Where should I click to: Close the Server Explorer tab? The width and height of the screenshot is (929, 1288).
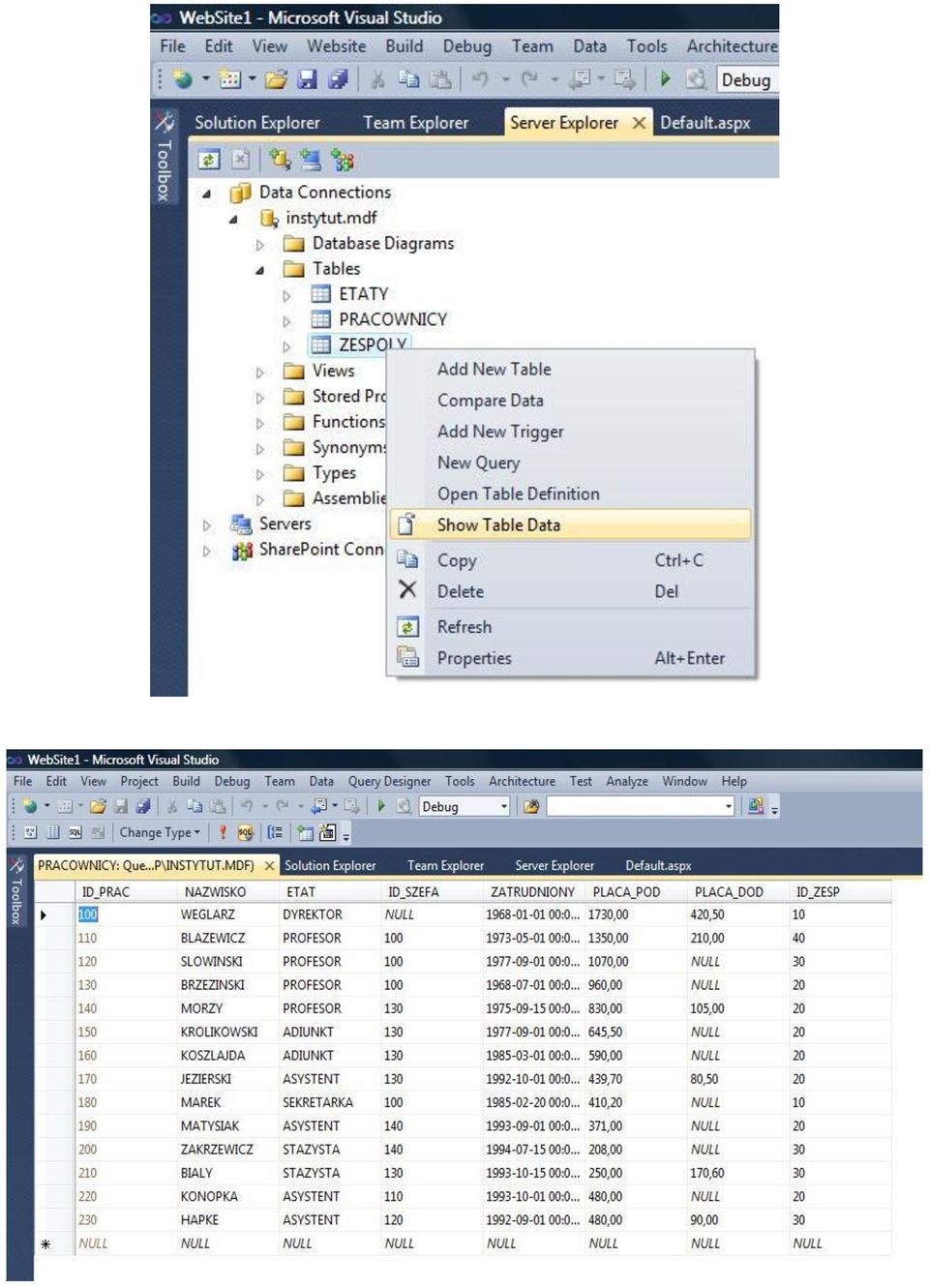click(x=639, y=123)
